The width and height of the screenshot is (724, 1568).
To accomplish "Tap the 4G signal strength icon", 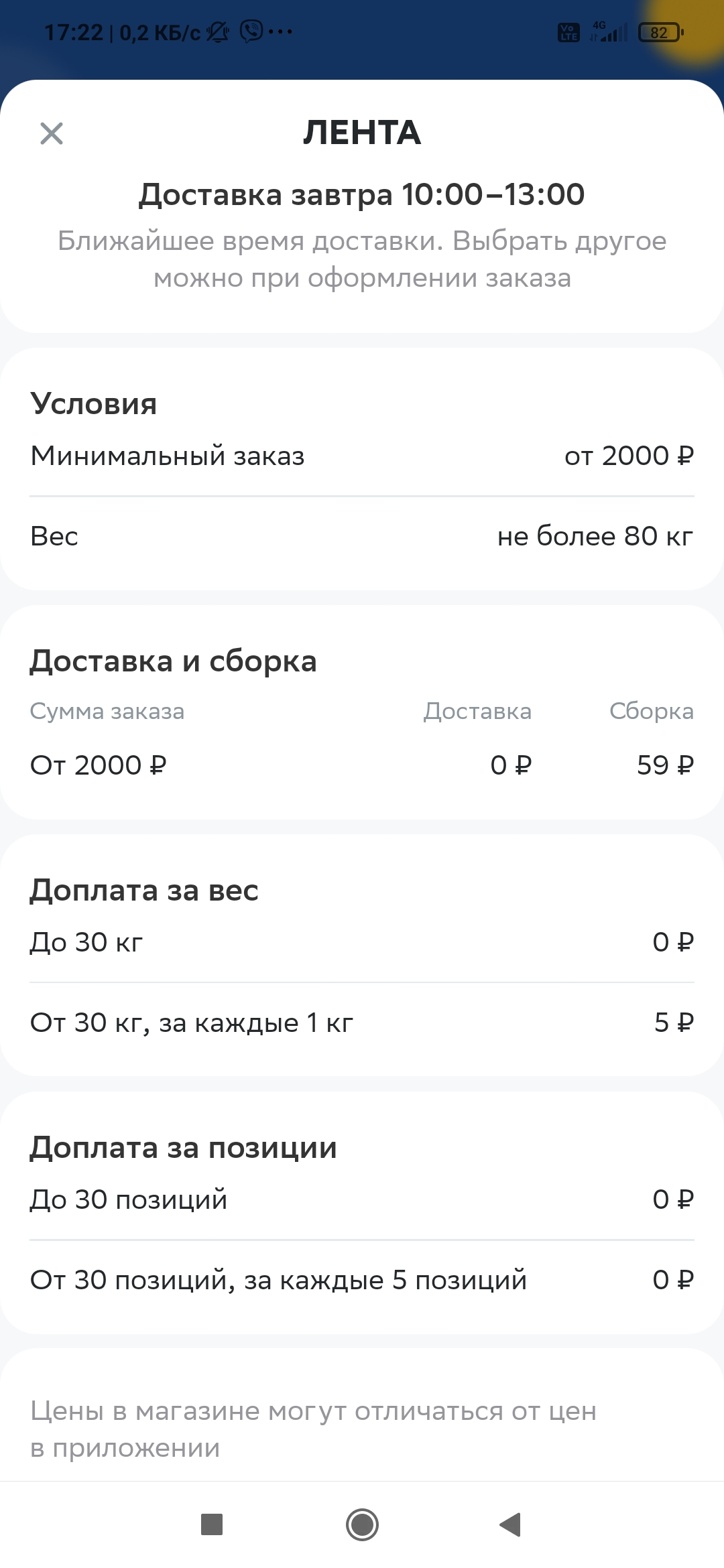I will click(609, 31).
